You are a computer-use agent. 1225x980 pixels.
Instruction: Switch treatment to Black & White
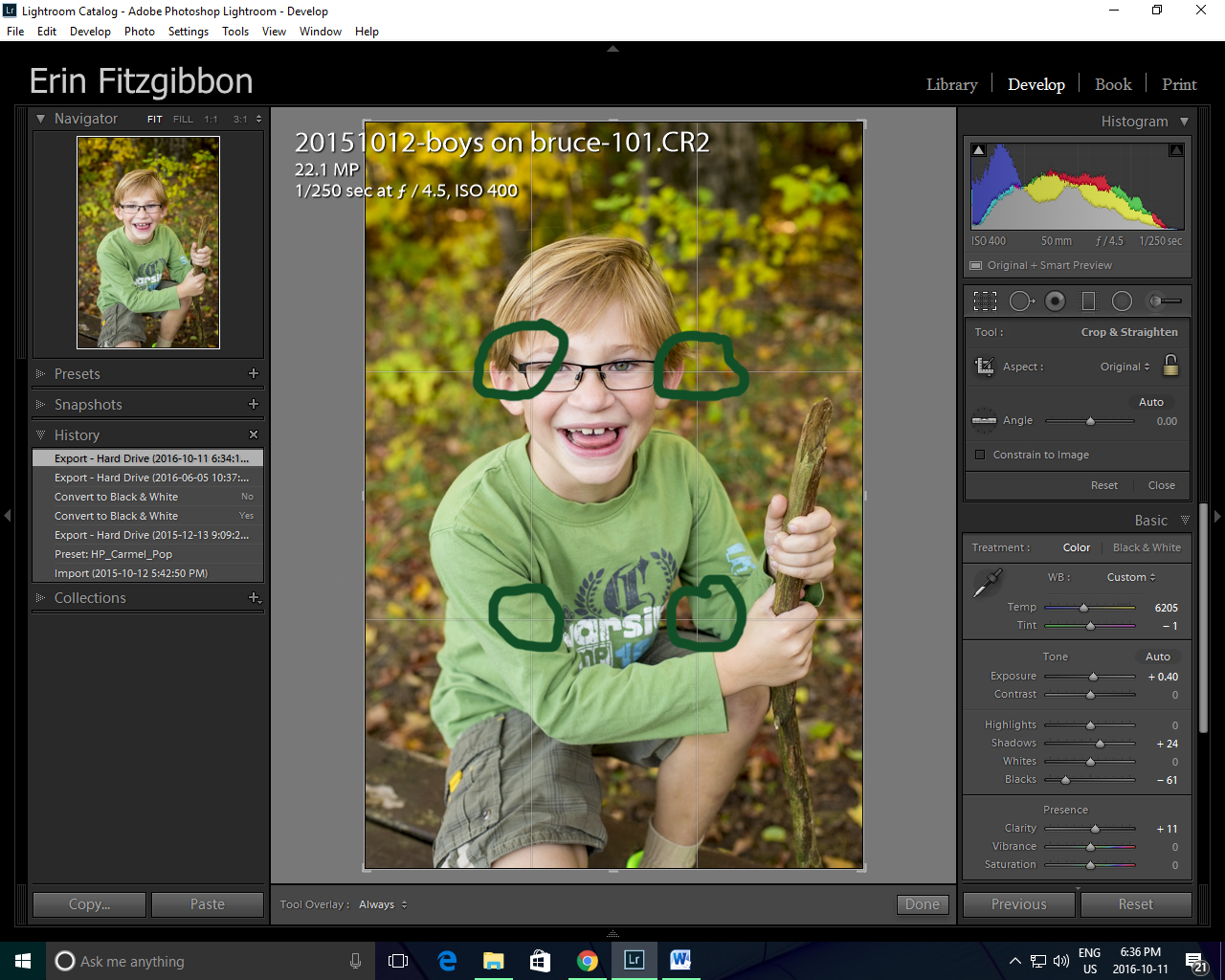point(1147,547)
